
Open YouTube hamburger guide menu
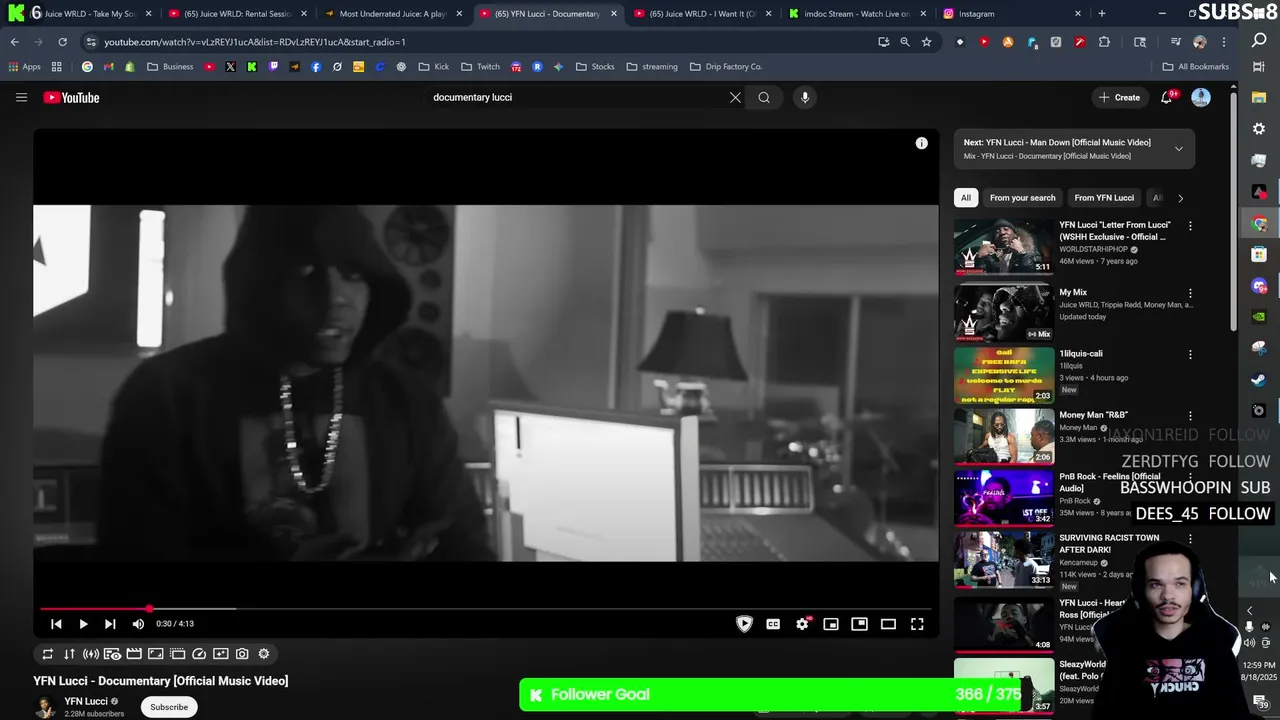pyautogui.click(x=21, y=97)
